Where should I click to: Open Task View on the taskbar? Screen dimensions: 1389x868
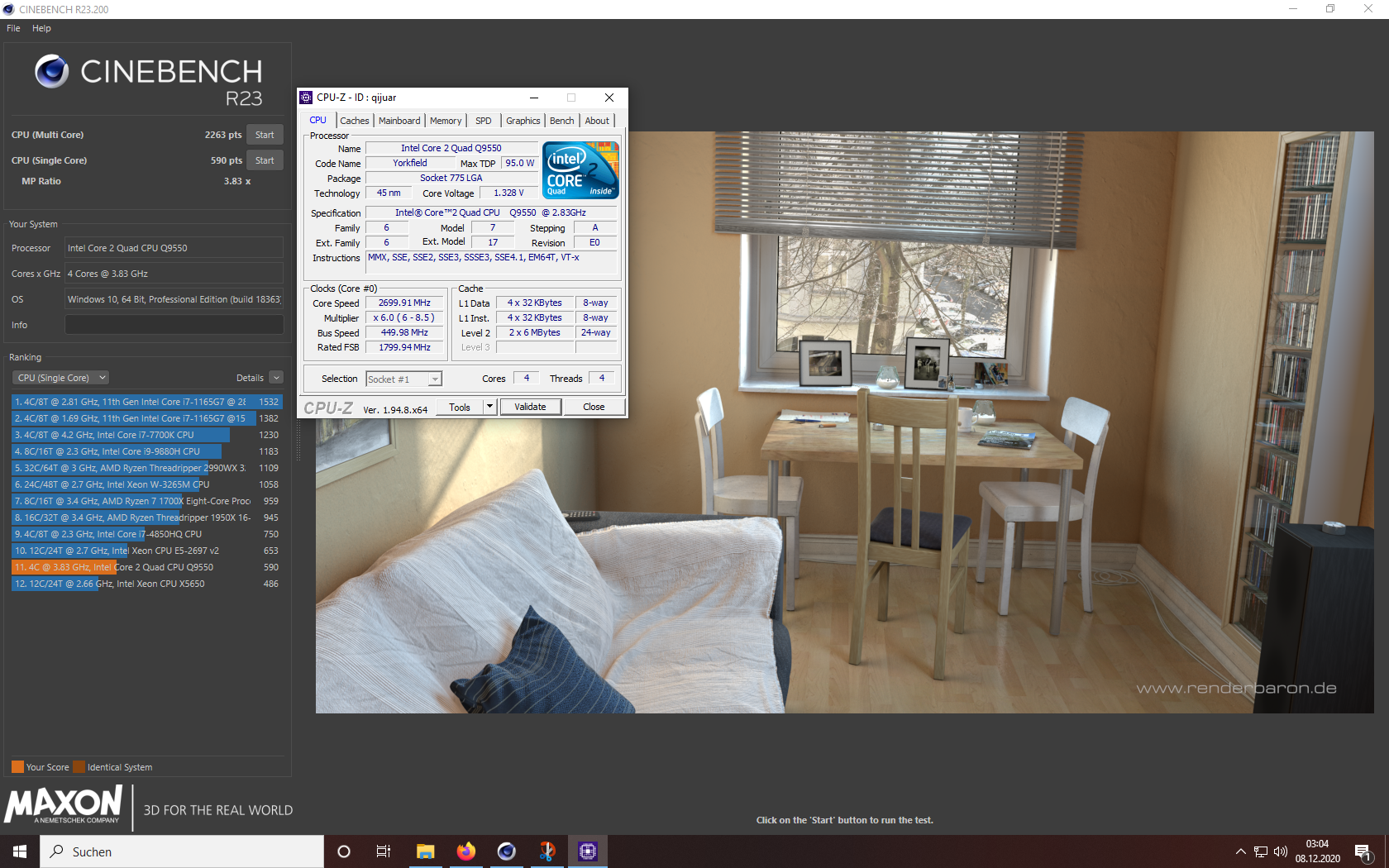(384, 851)
